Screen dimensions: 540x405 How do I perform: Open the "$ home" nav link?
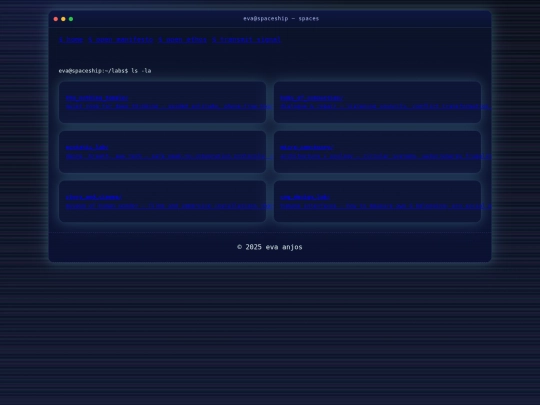tap(71, 40)
